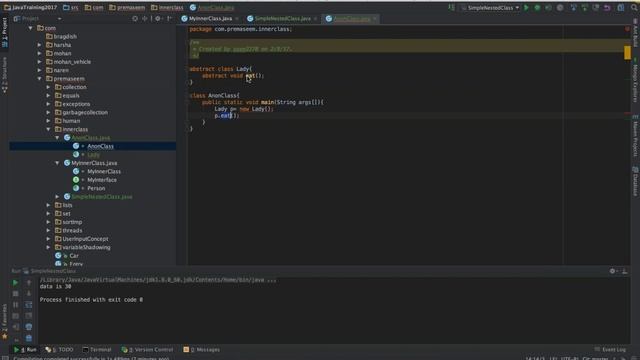The image size is (640, 360).
Task: Open the Search Everywhere magnifier icon
Action: 634,7
